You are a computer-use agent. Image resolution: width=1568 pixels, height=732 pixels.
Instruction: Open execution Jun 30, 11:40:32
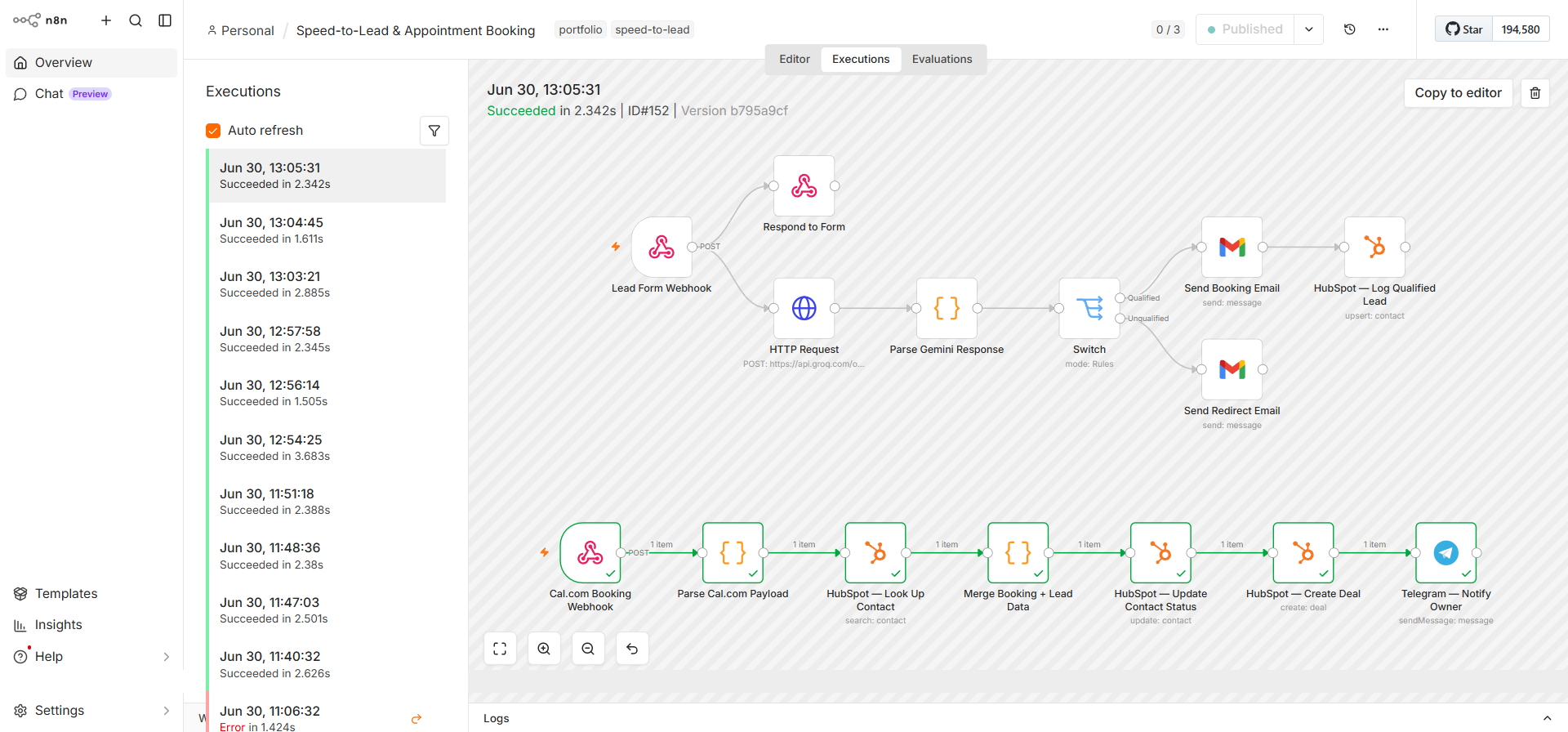(327, 665)
